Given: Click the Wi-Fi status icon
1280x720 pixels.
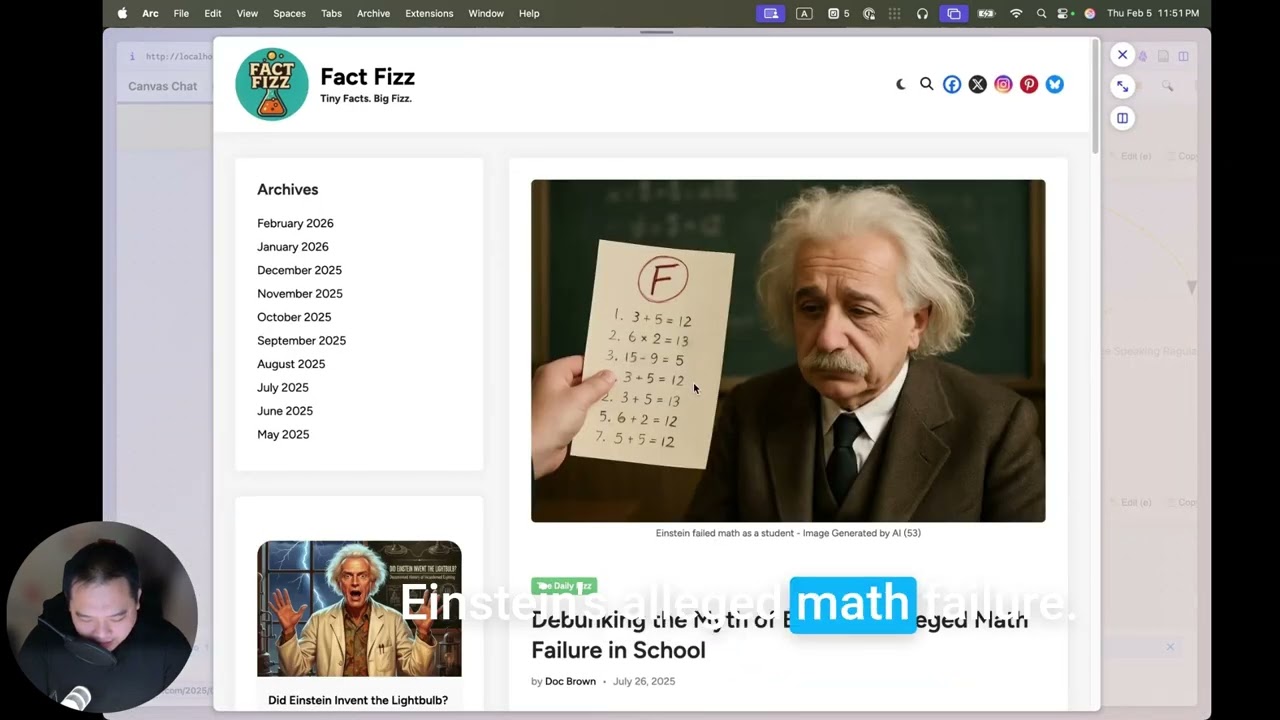Looking at the screenshot, I should pos(1016,13).
